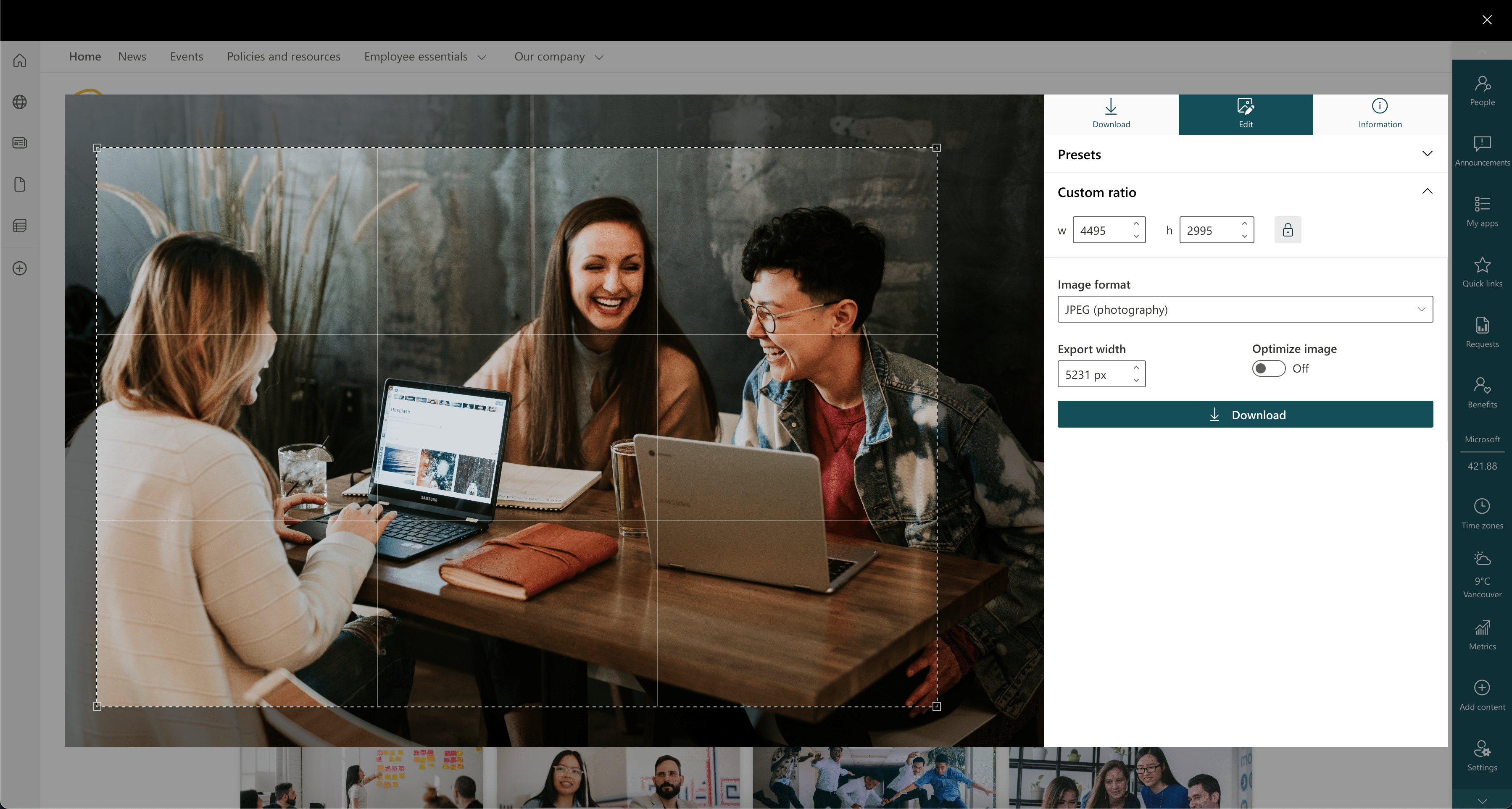
Task: Open the Image format dropdown
Action: tap(1244, 309)
